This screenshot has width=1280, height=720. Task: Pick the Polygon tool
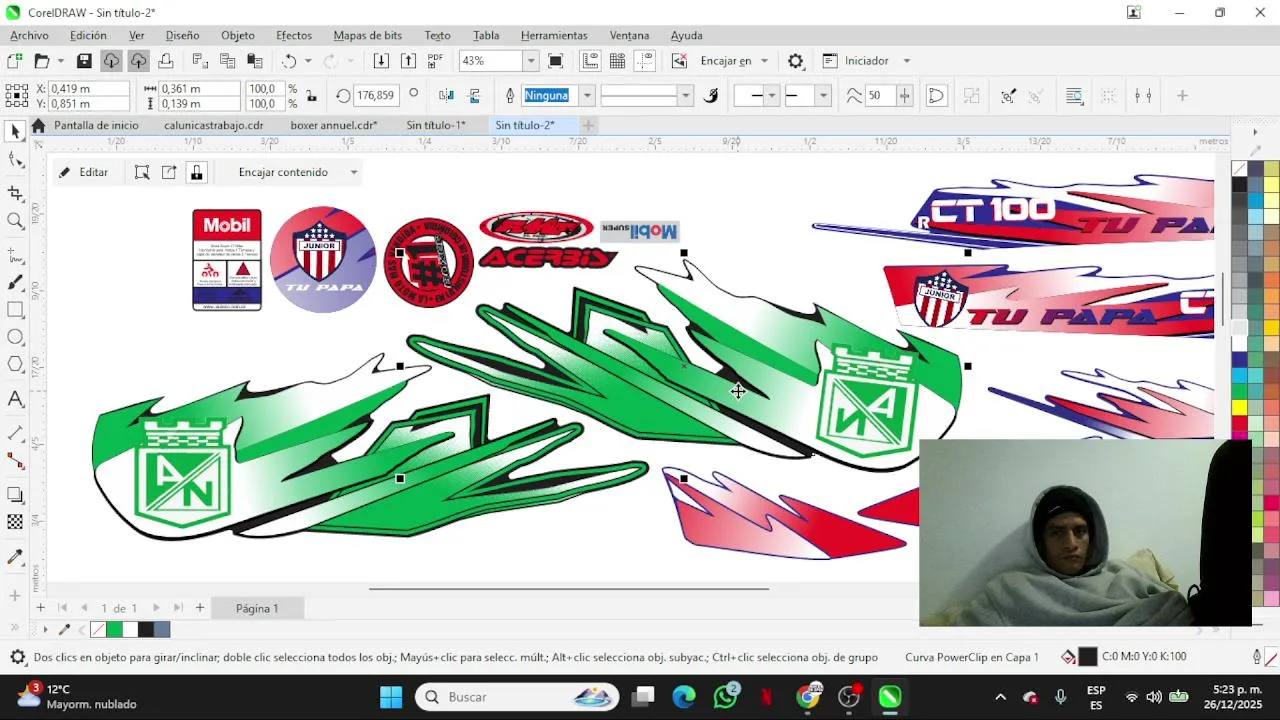[15, 365]
